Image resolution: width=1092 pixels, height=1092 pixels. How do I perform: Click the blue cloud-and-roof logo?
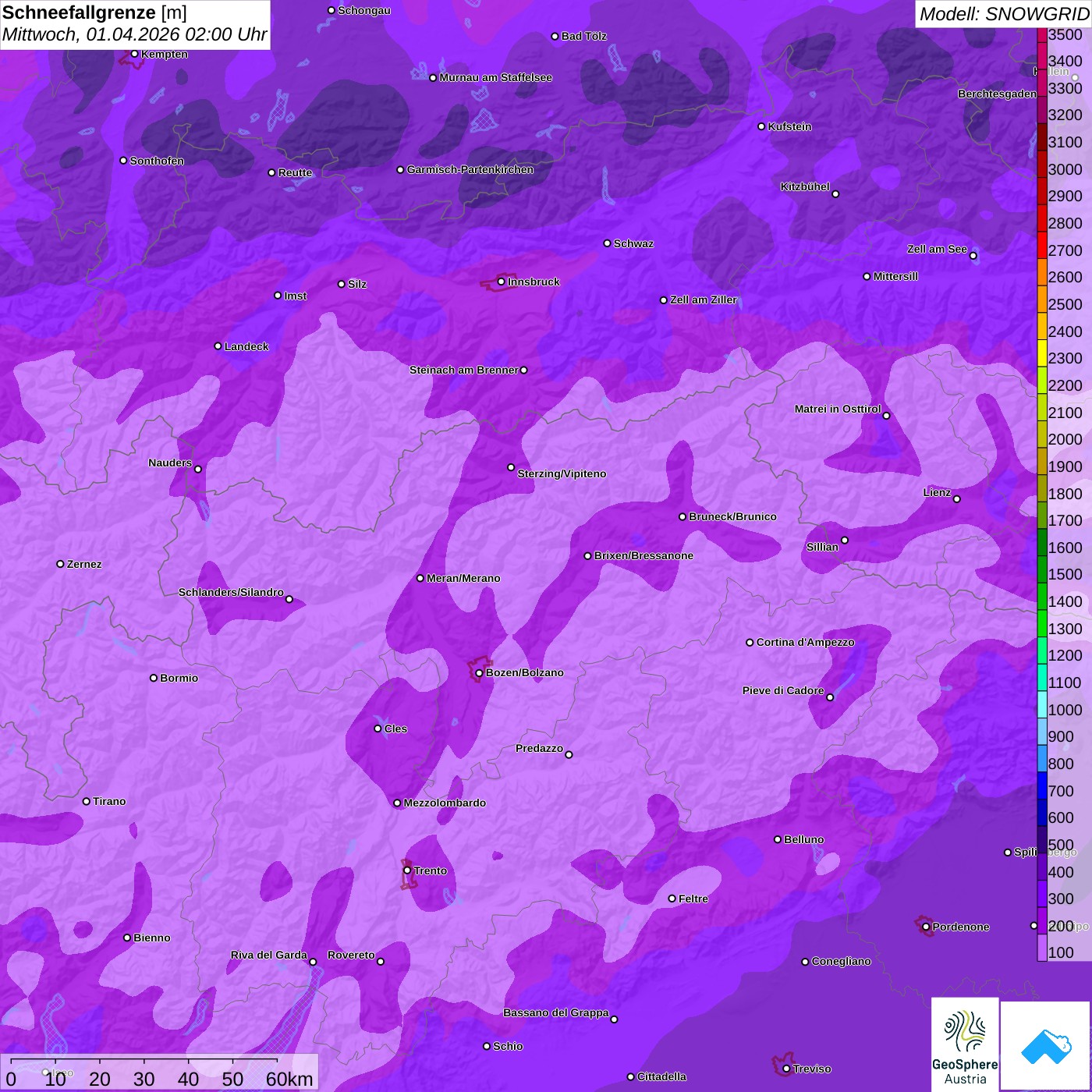[x=1046, y=1045]
